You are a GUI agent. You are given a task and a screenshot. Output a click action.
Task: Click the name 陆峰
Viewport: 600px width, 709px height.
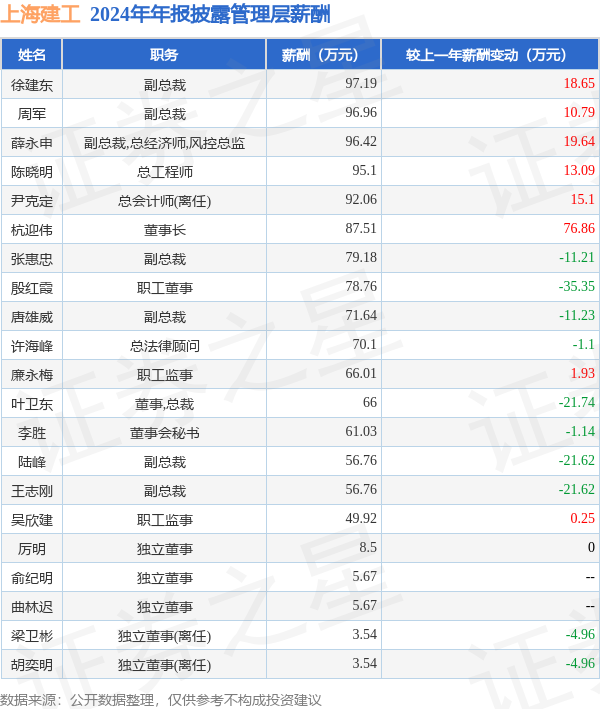point(32,462)
